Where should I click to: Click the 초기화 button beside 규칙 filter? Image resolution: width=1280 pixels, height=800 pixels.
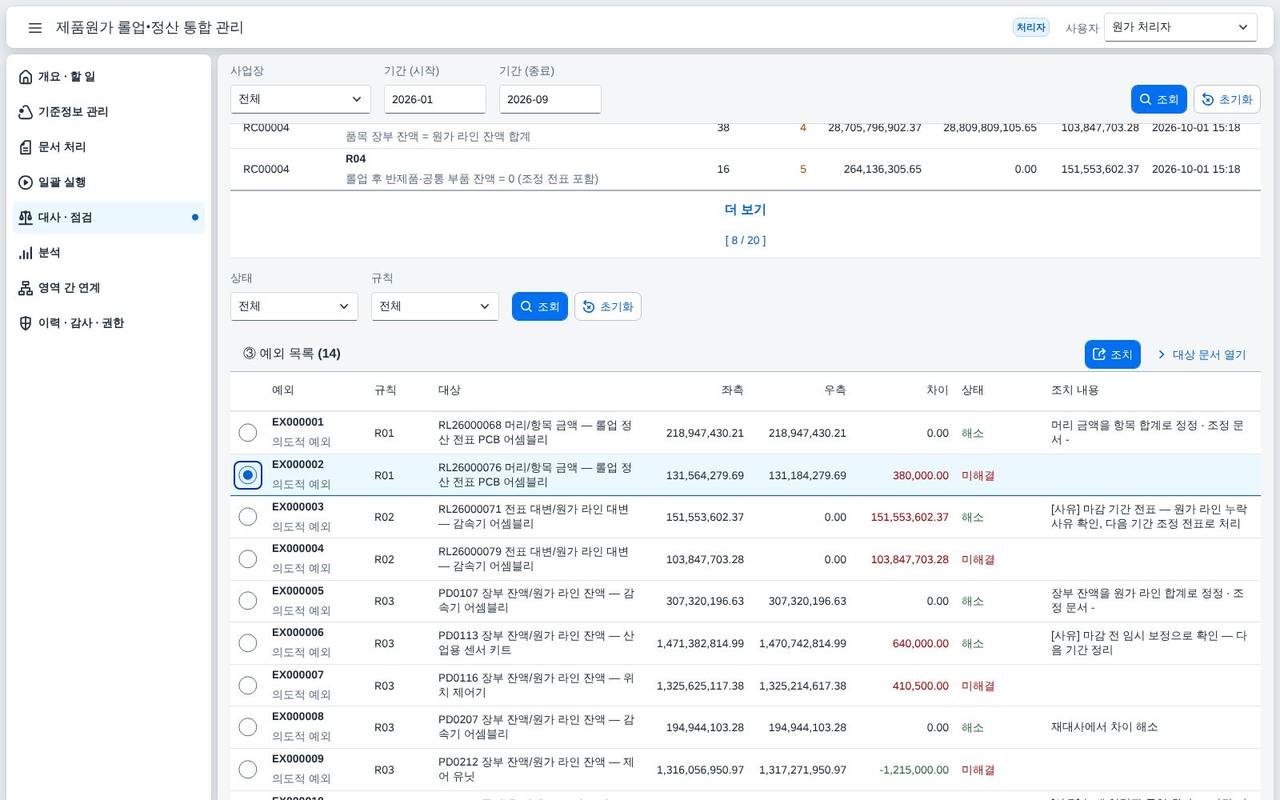(x=608, y=306)
